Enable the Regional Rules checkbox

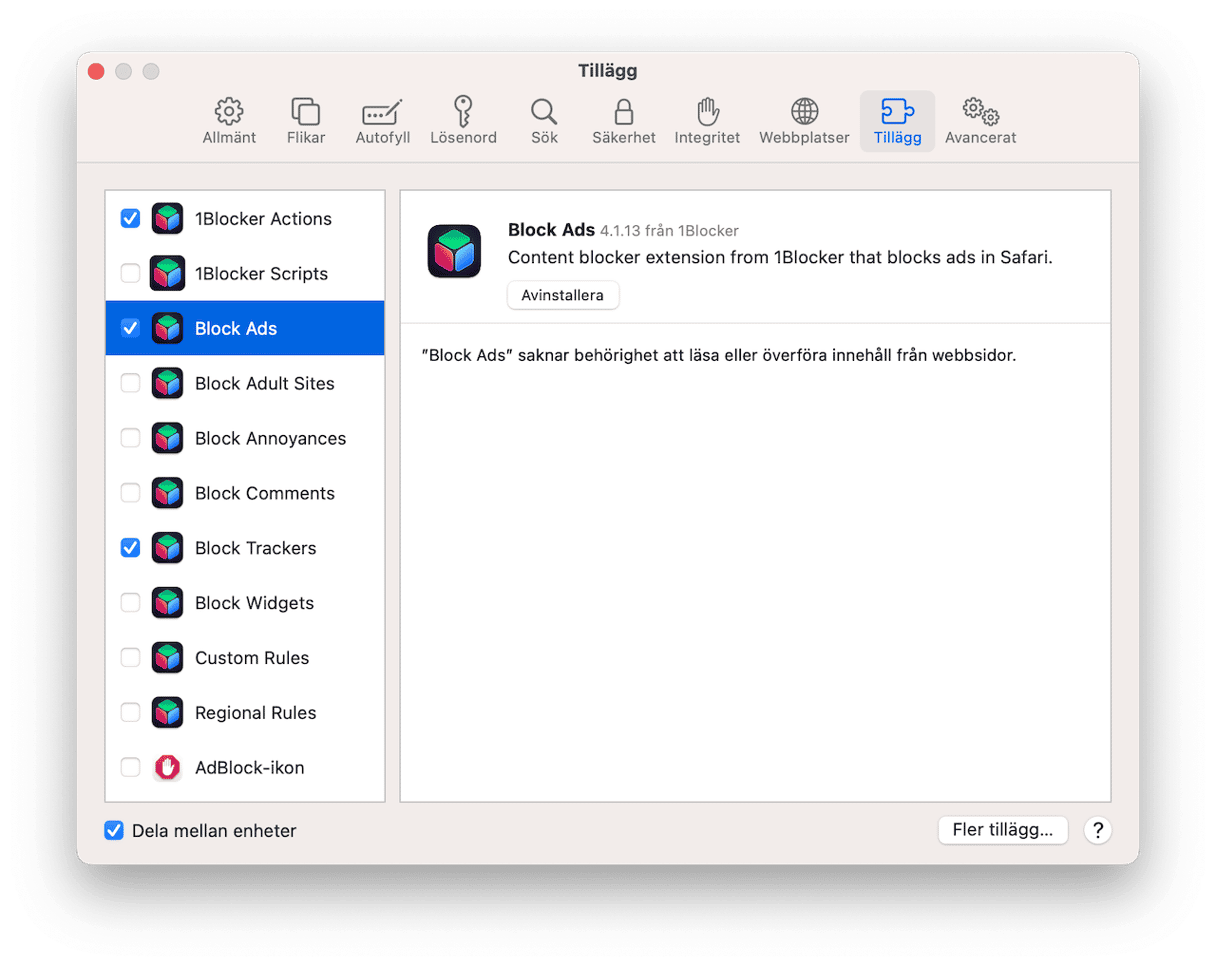coord(130,713)
